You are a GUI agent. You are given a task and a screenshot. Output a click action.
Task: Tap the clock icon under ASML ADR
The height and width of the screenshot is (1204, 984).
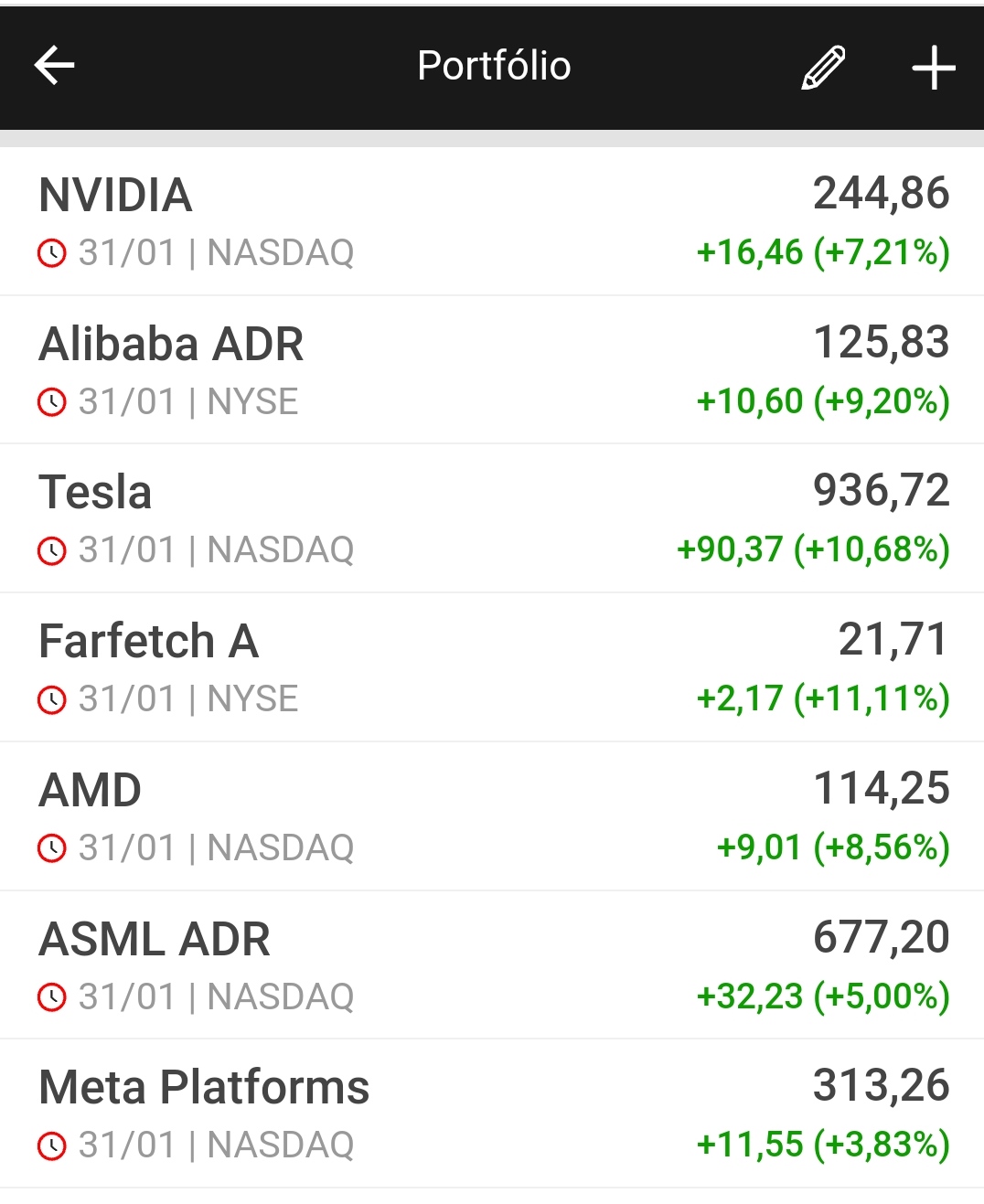point(52,997)
